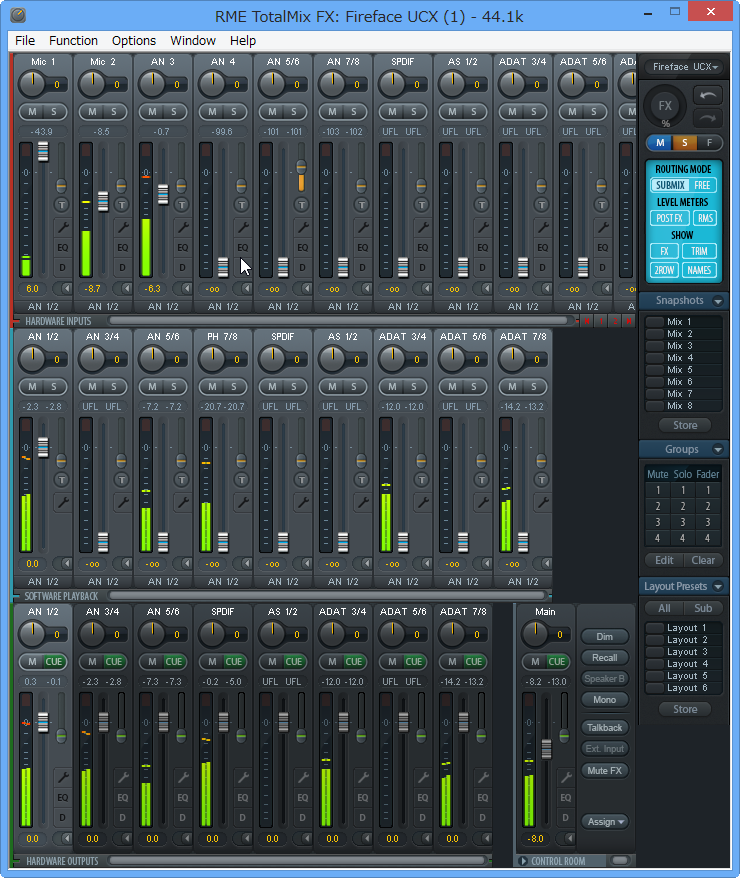The height and width of the screenshot is (878, 740).
Task: Open the Assign dropdown
Action: pyautogui.click(x=605, y=821)
